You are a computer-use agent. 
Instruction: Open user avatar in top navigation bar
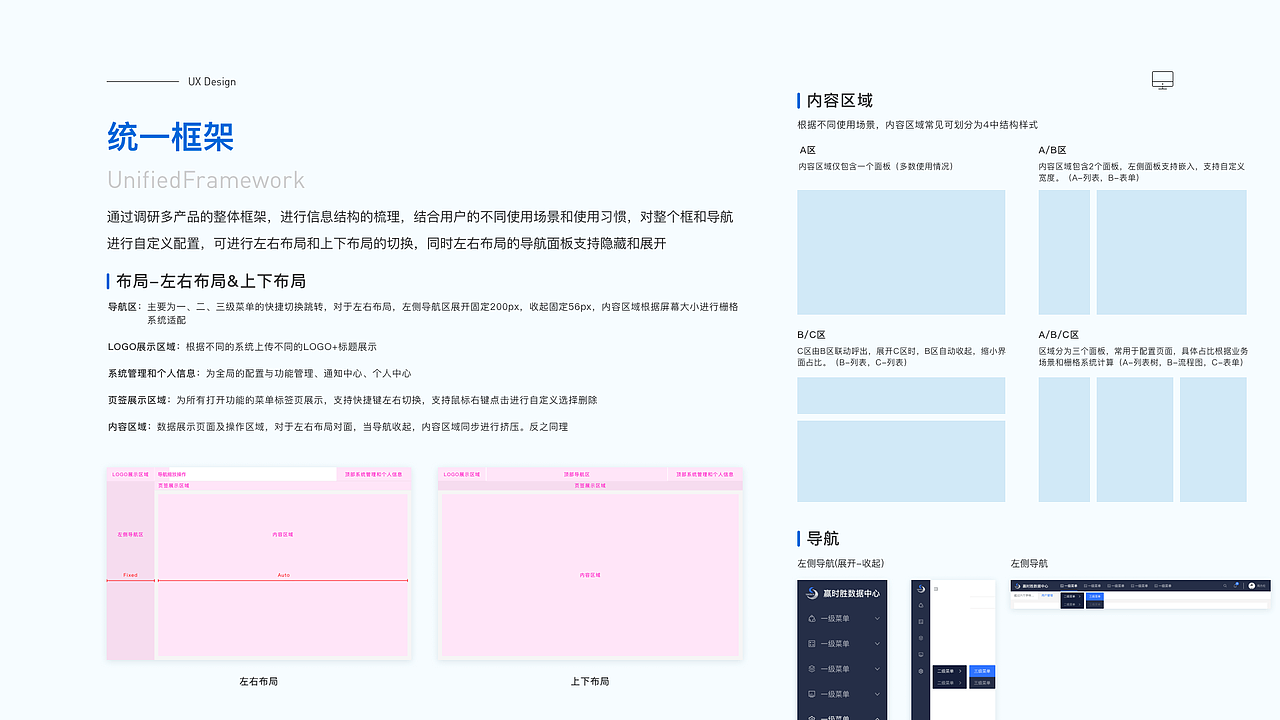(x=1252, y=586)
